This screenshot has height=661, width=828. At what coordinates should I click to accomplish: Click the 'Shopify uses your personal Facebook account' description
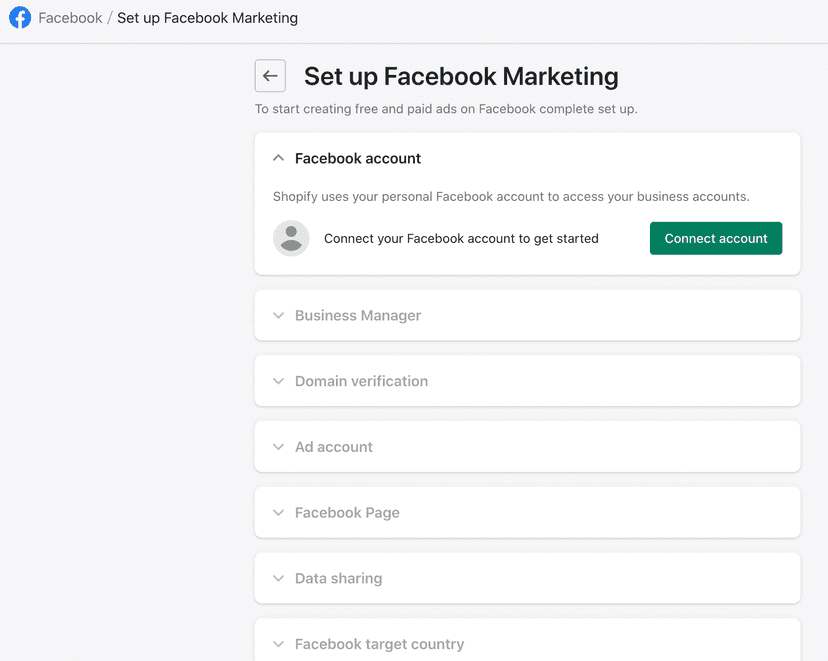coord(511,196)
